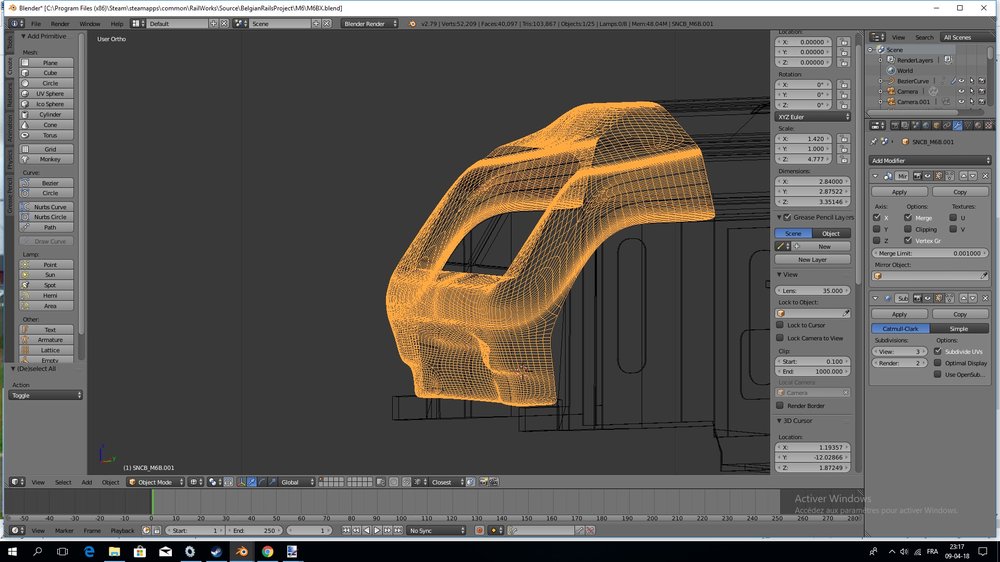Switch grease pencil source to Object

(x=831, y=233)
